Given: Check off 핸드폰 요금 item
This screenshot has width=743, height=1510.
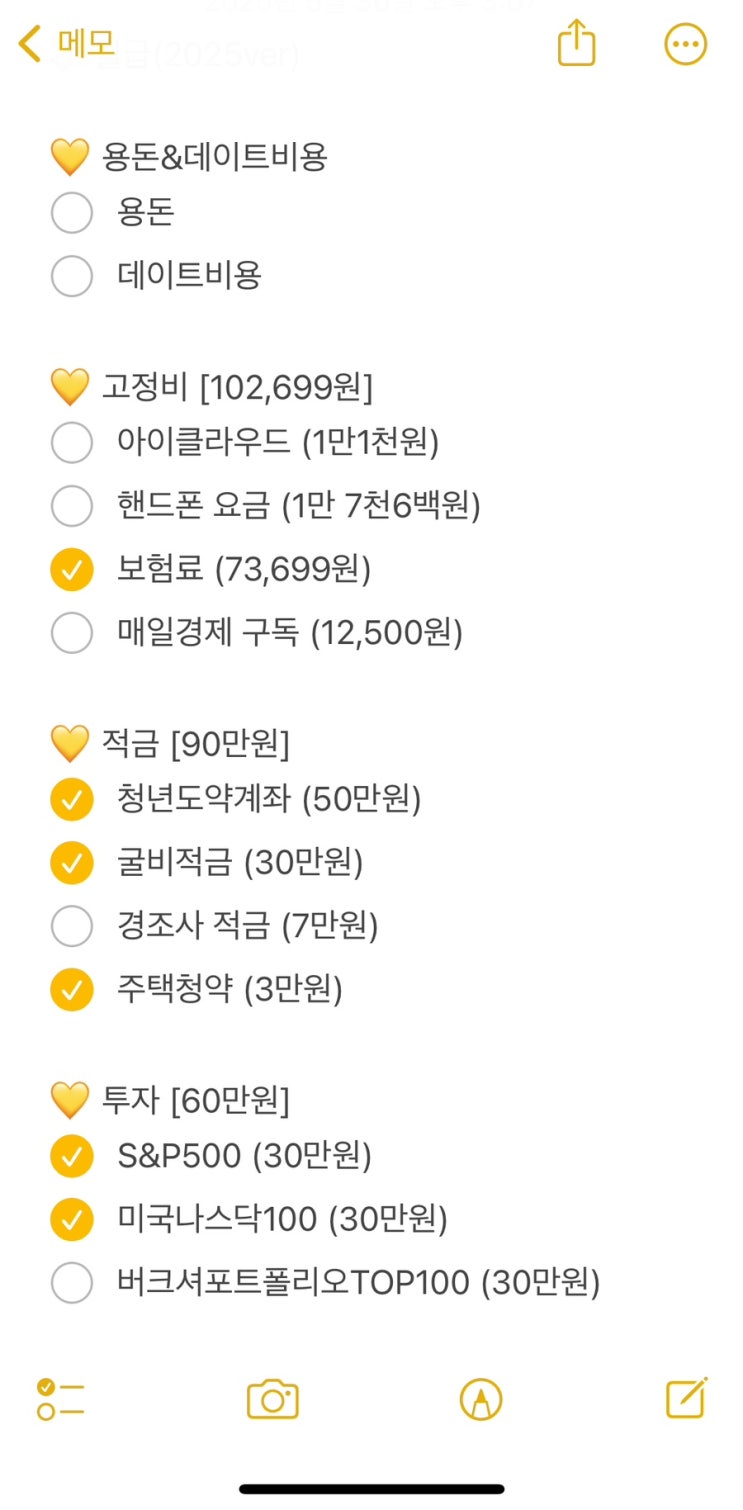Looking at the screenshot, I should [72, 507].
